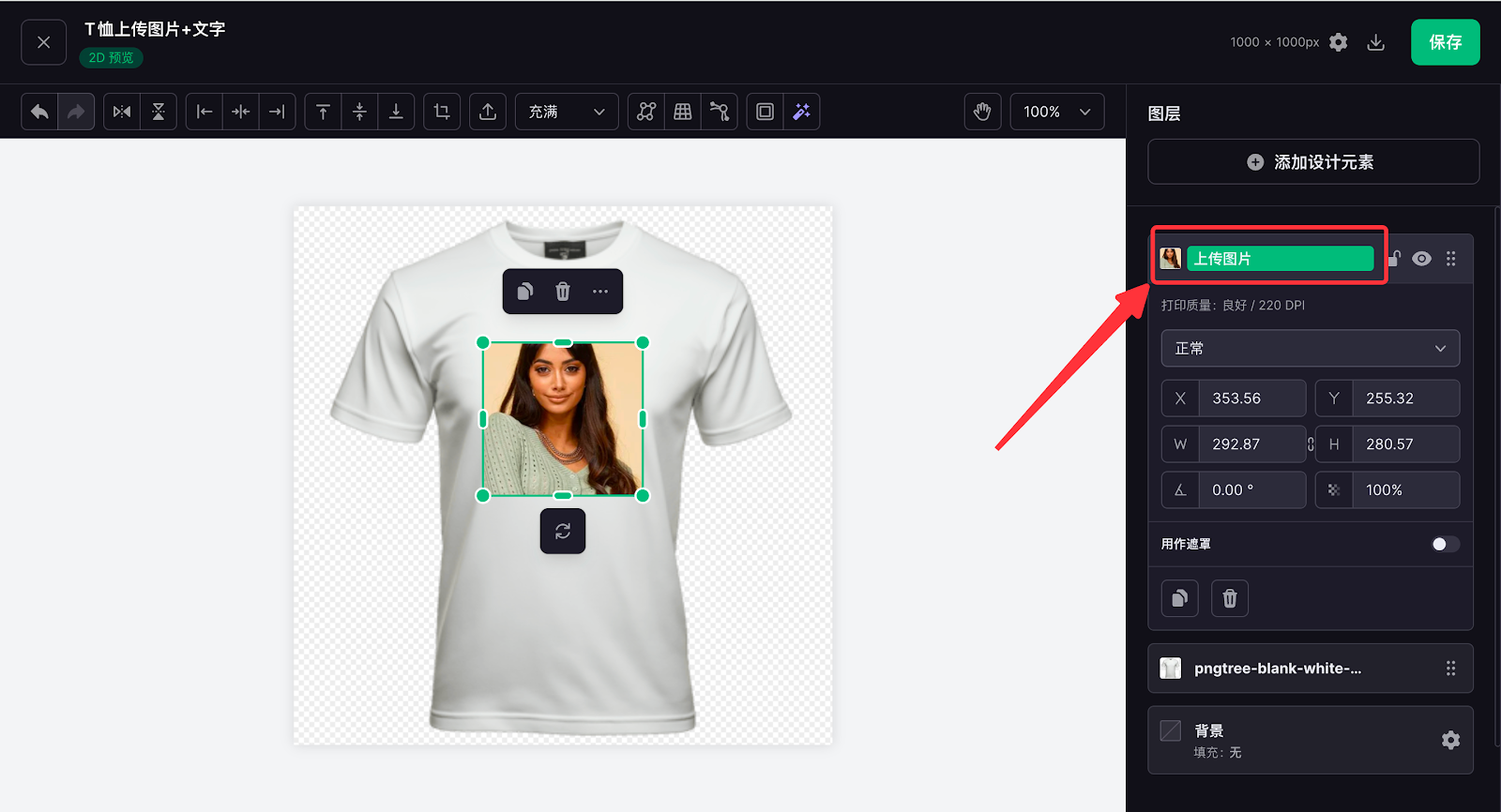Screen dimensions: 1501x812
Task: Click the magic wand AI tool
Action: [x=801, y=112]
